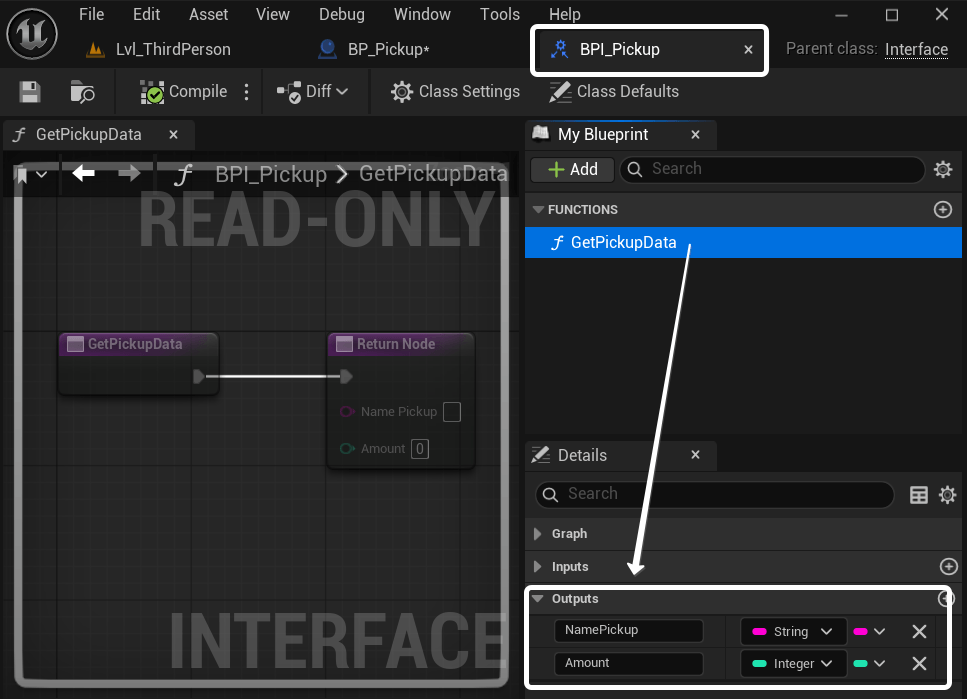Image resolution: width=967 pixels, height=699 pixels.
Task: Open My Blueprint panel settings gear
Action: [x=942, y=169]
